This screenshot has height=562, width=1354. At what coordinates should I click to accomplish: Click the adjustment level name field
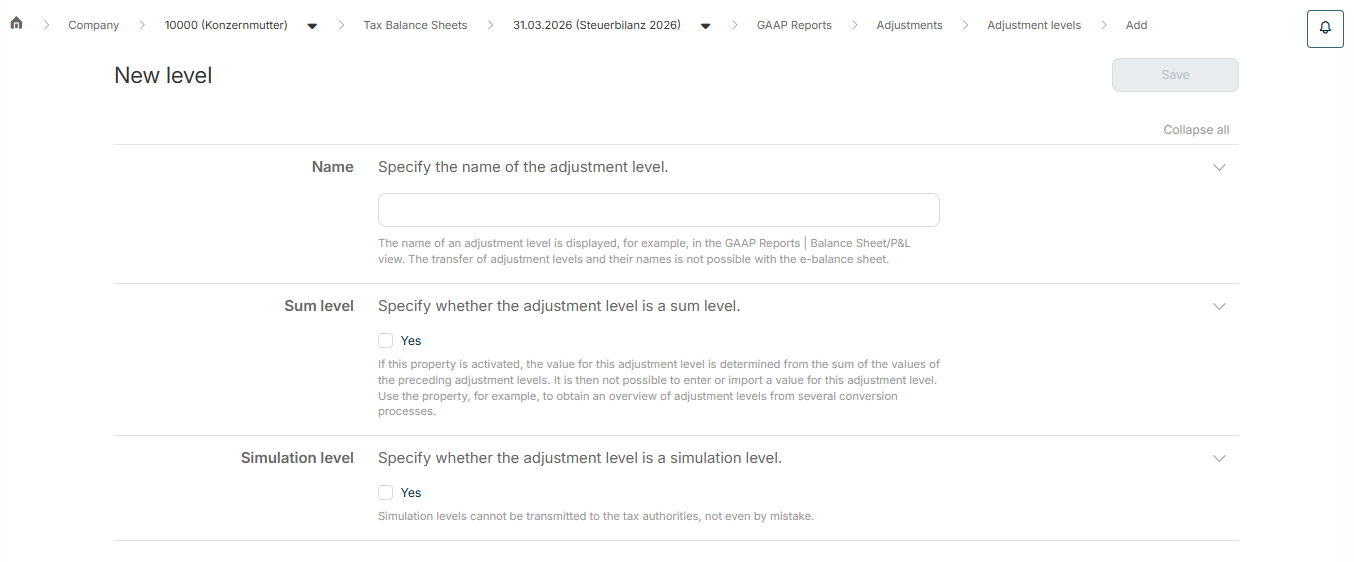point(659,210)
